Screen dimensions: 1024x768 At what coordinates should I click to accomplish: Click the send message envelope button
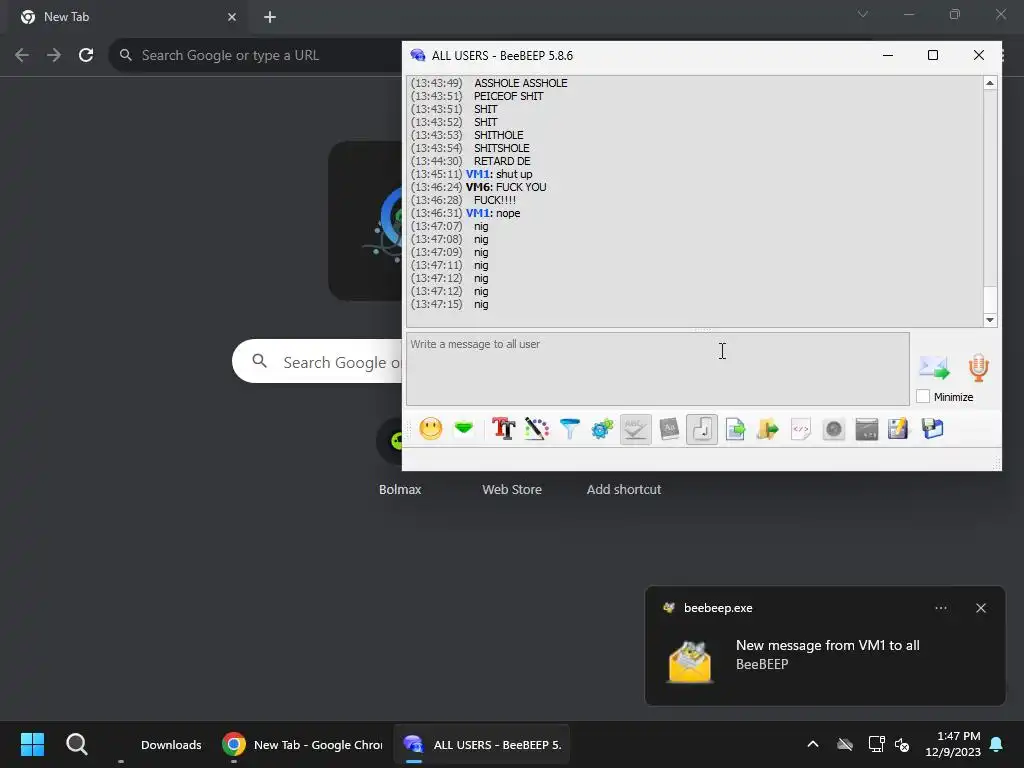934,368
